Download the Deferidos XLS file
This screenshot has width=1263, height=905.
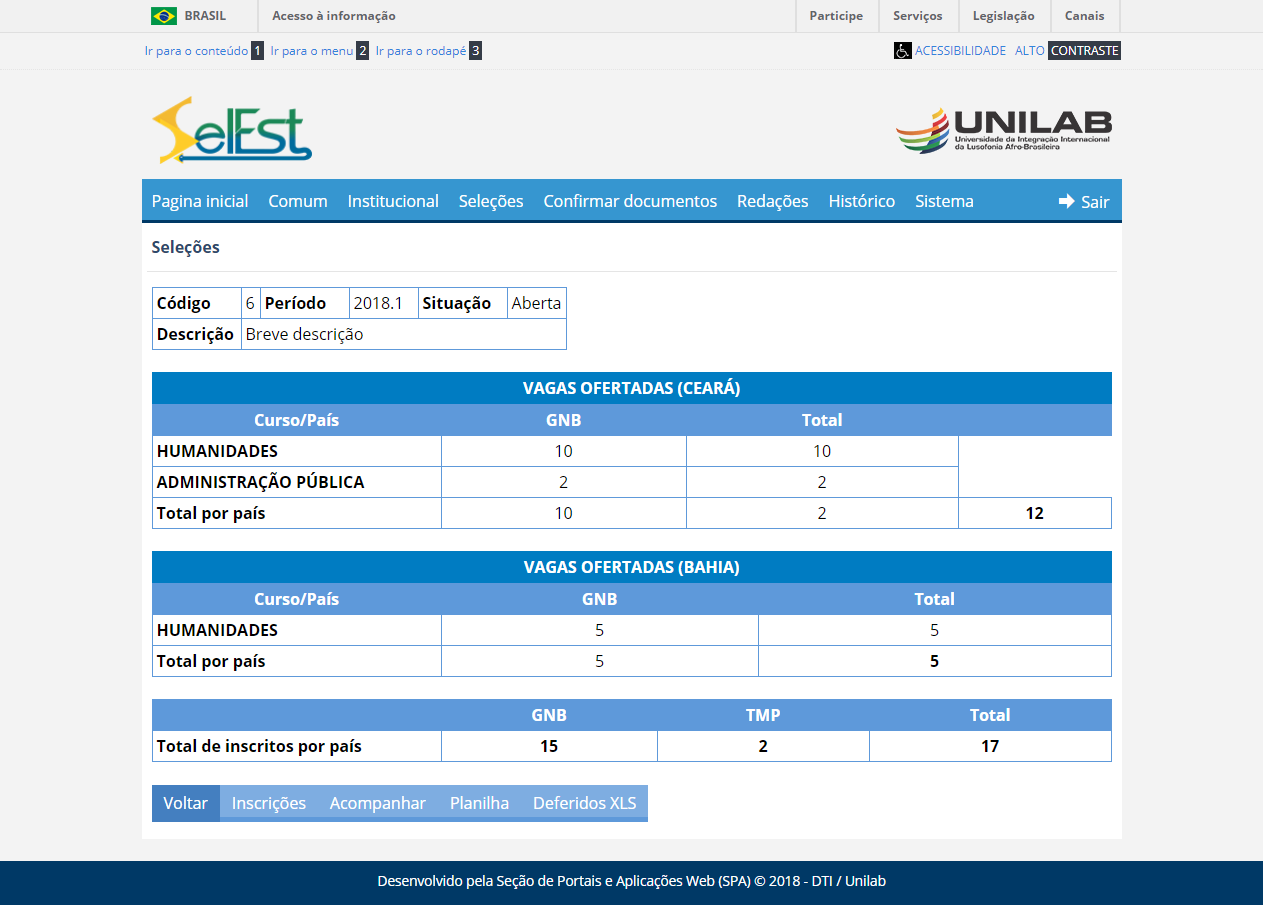[584, 803]
